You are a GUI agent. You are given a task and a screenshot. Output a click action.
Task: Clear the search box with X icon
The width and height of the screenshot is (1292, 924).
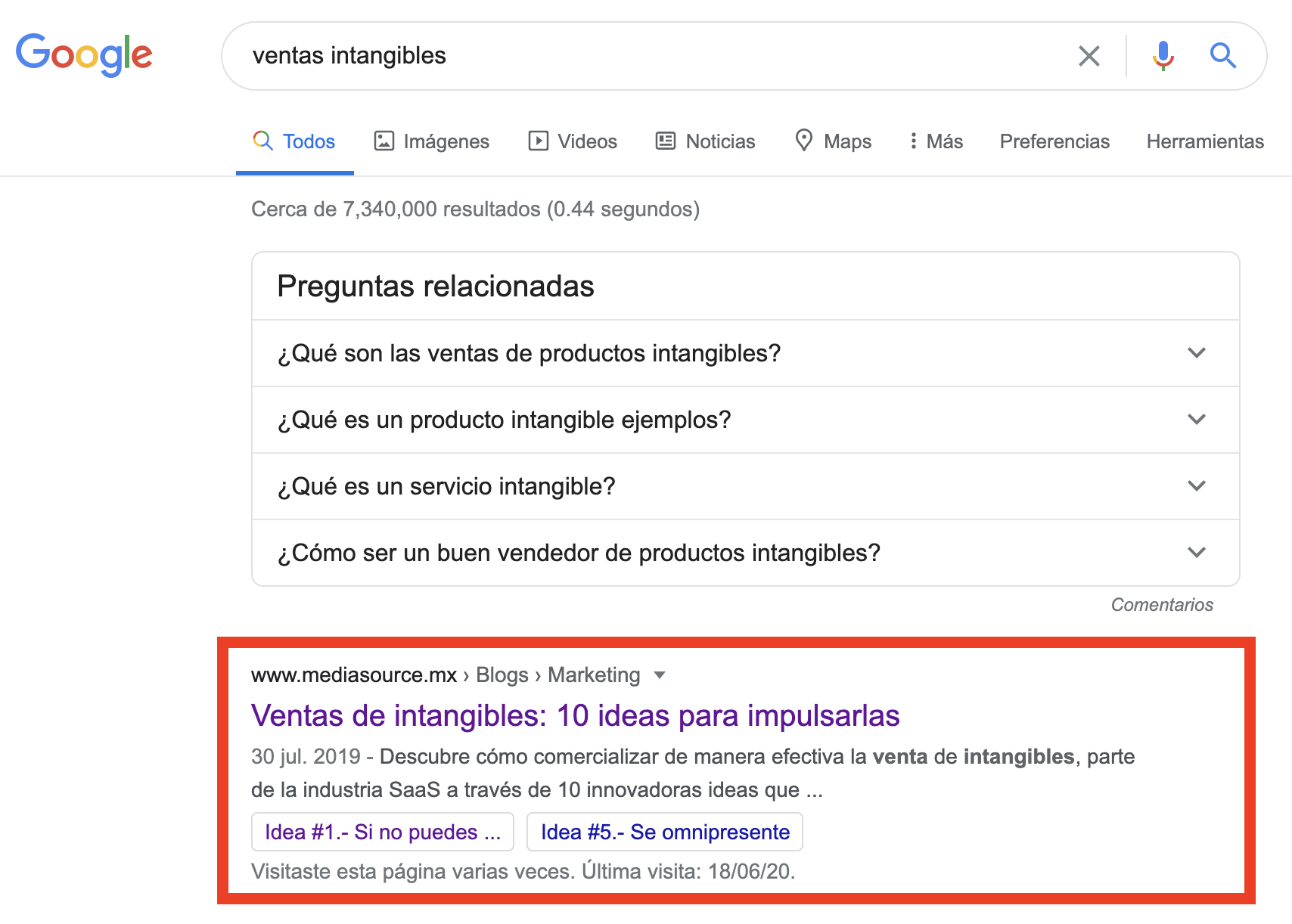[x=1089, y=56]
